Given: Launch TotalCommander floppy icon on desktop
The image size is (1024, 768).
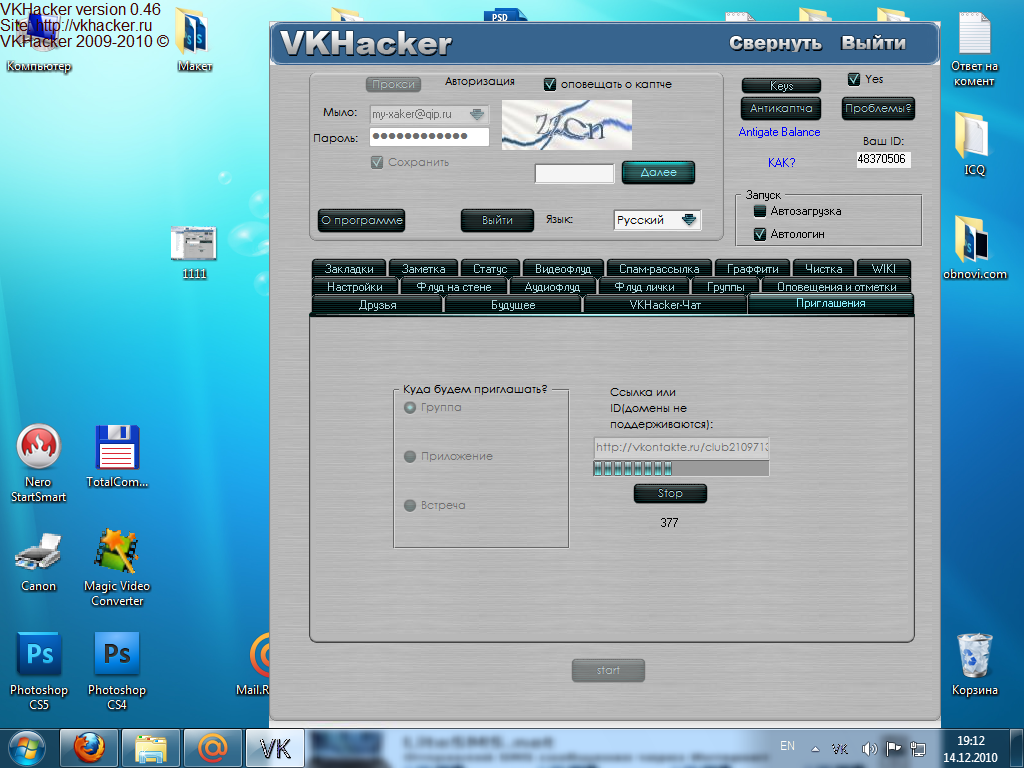Looking at the screenshot, I should pos(117,456).
